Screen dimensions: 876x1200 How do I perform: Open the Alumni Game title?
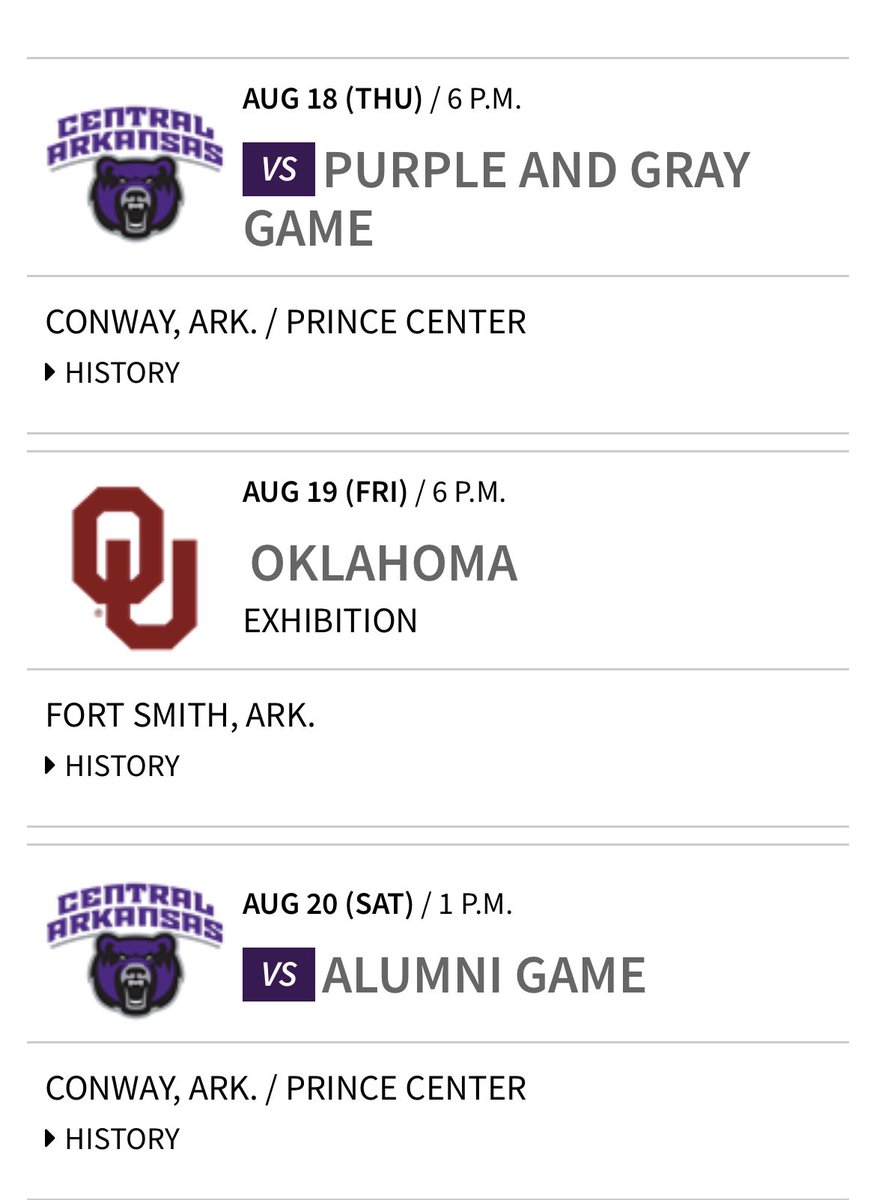(484, 976)
